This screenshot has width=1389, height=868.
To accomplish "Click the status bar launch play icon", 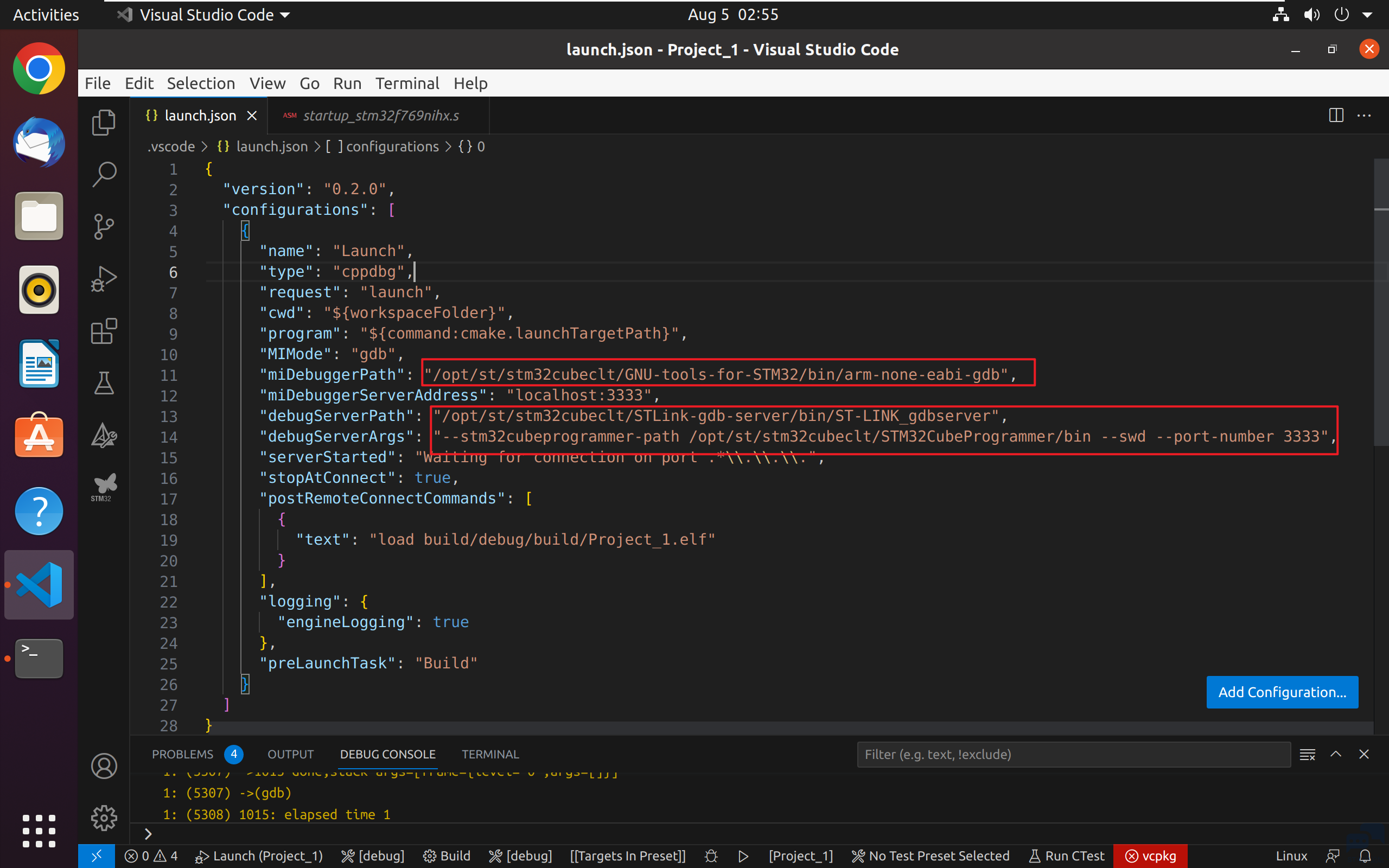I will coord(743,856).
